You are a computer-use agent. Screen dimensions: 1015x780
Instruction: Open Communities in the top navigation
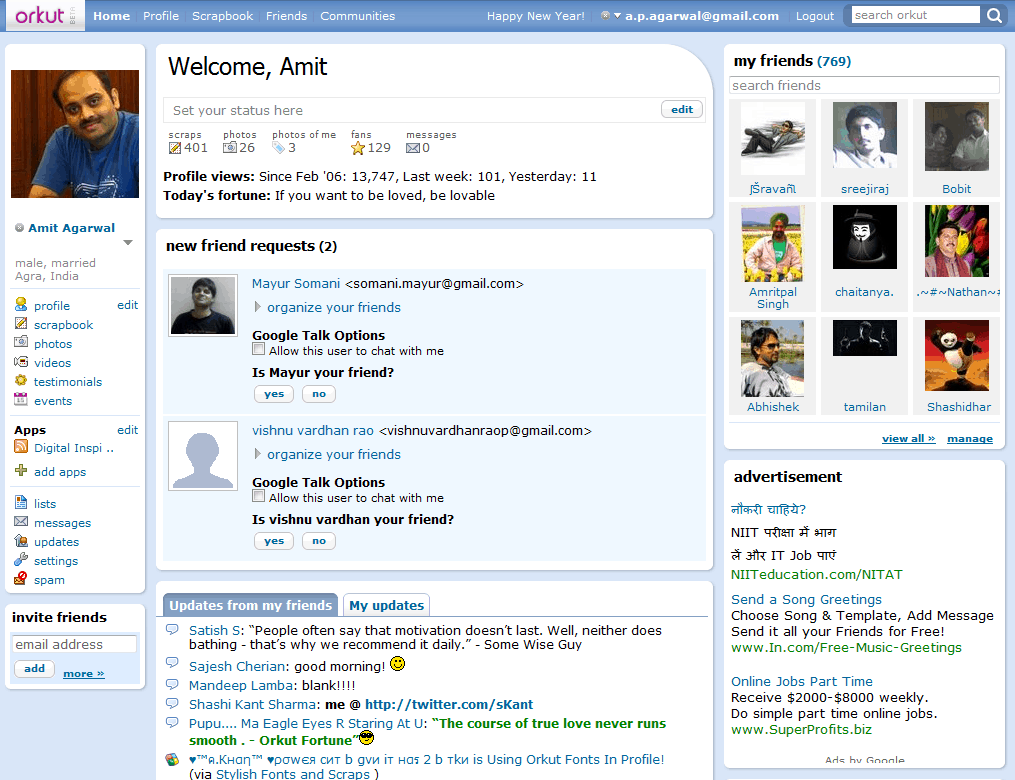(x=357, y=16)
